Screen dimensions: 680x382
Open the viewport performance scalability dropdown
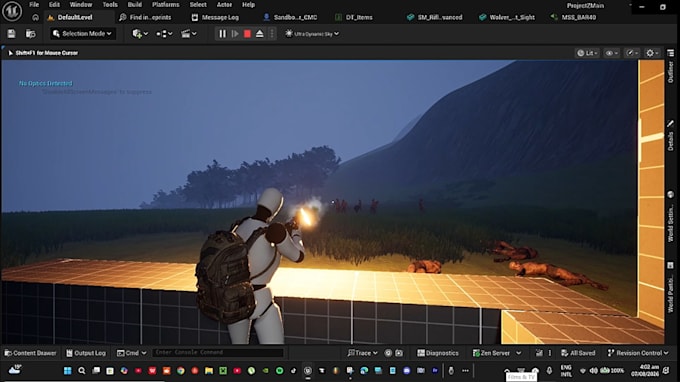[x=632, y=53]
